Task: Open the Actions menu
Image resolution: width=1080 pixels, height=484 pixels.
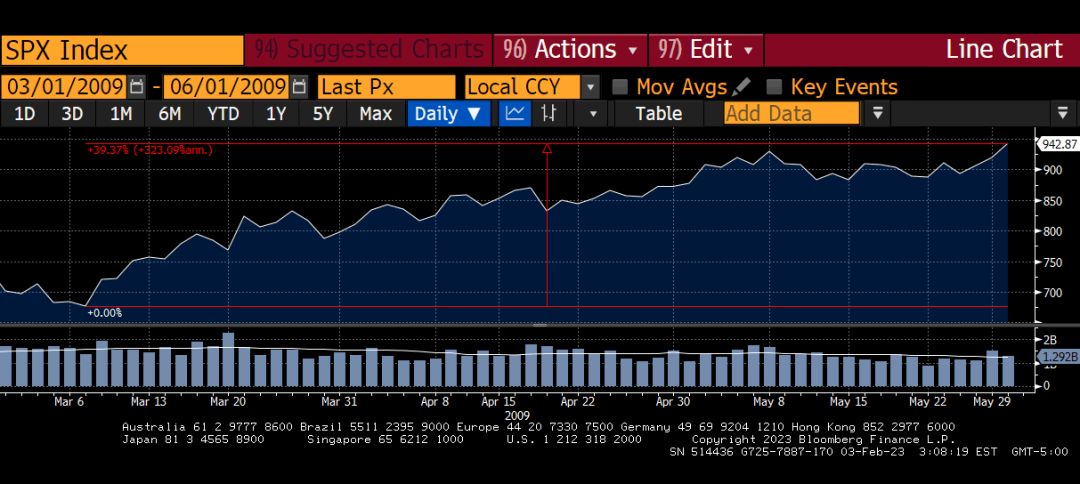Action: pyautogui.click(x=573, y=49)
